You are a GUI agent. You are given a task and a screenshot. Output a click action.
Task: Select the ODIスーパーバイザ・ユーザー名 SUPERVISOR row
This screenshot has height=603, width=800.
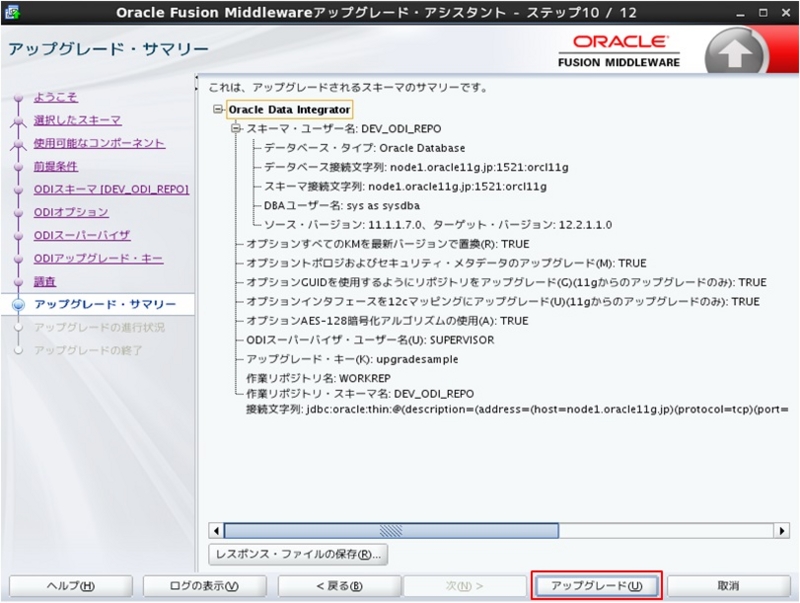pyautogui.click(x=370, y=340)
